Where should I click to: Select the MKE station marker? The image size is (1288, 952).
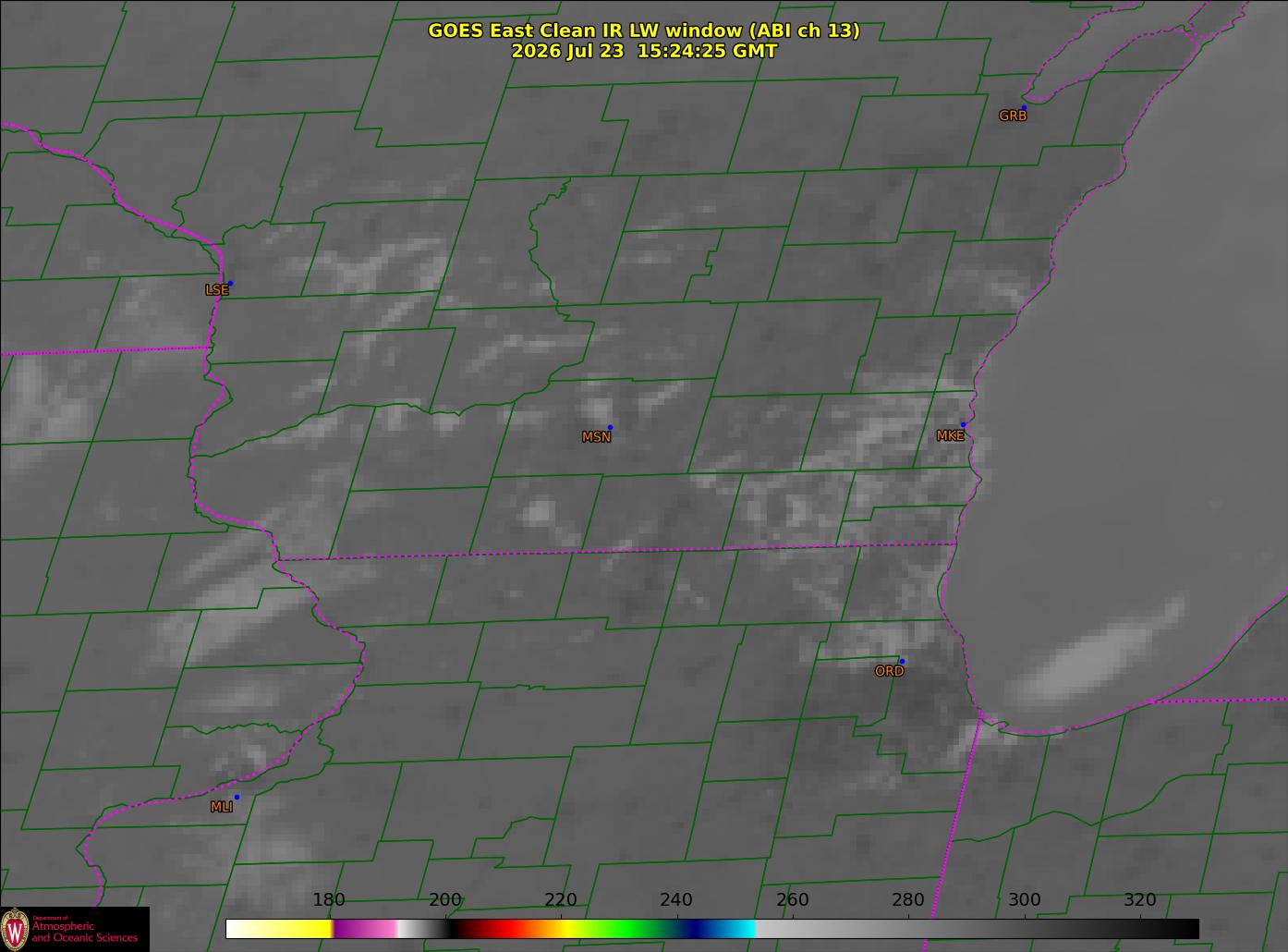[963, 425]
